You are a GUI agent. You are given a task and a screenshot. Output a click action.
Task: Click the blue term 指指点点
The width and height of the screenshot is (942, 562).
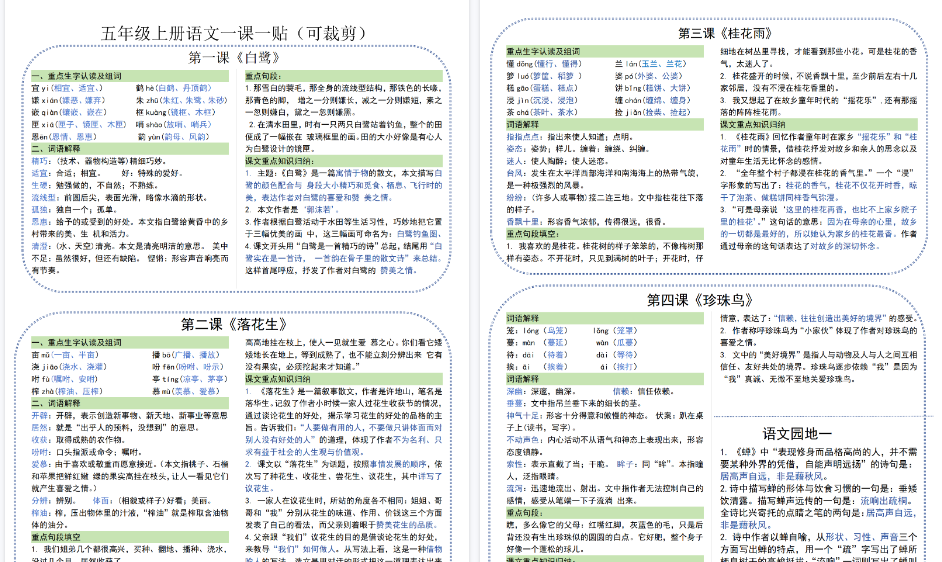coord(522,136)
